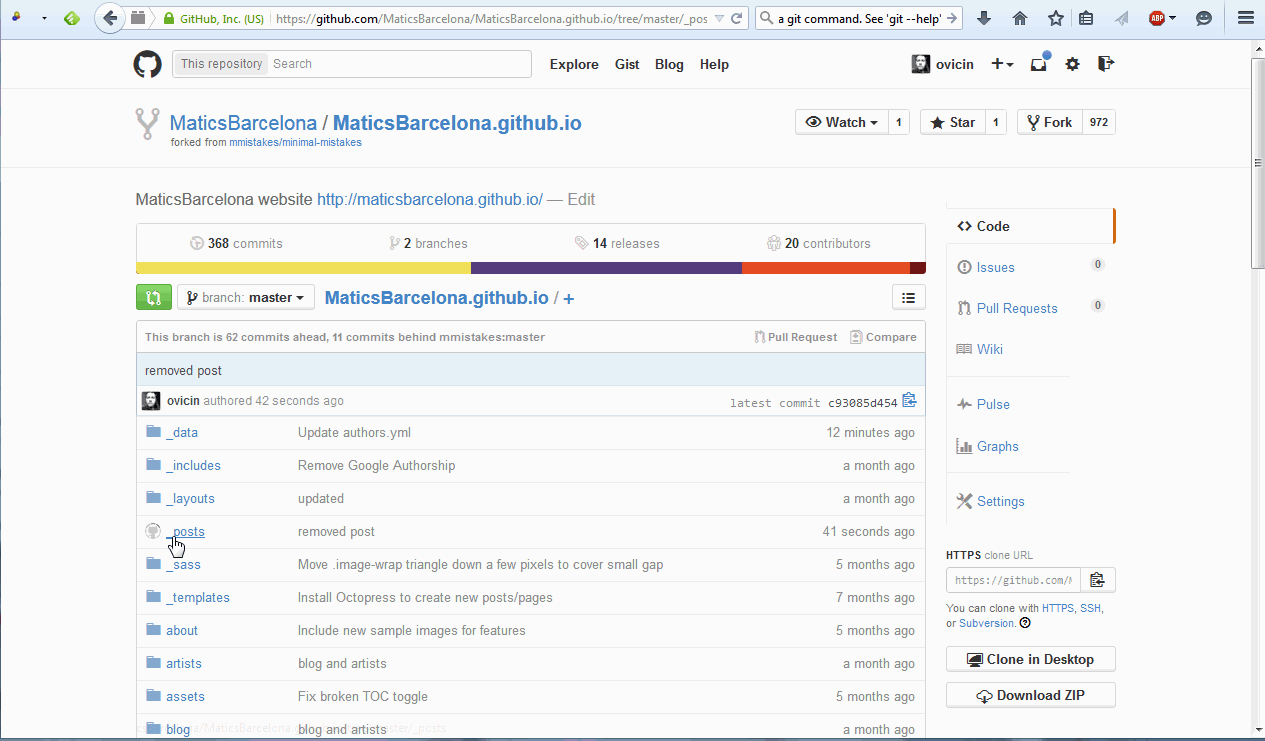Copy the clone URL with the clipboard icon
Image resolution: width=1265 pixels, height=741 pixels.
(x=1097, y=580)
